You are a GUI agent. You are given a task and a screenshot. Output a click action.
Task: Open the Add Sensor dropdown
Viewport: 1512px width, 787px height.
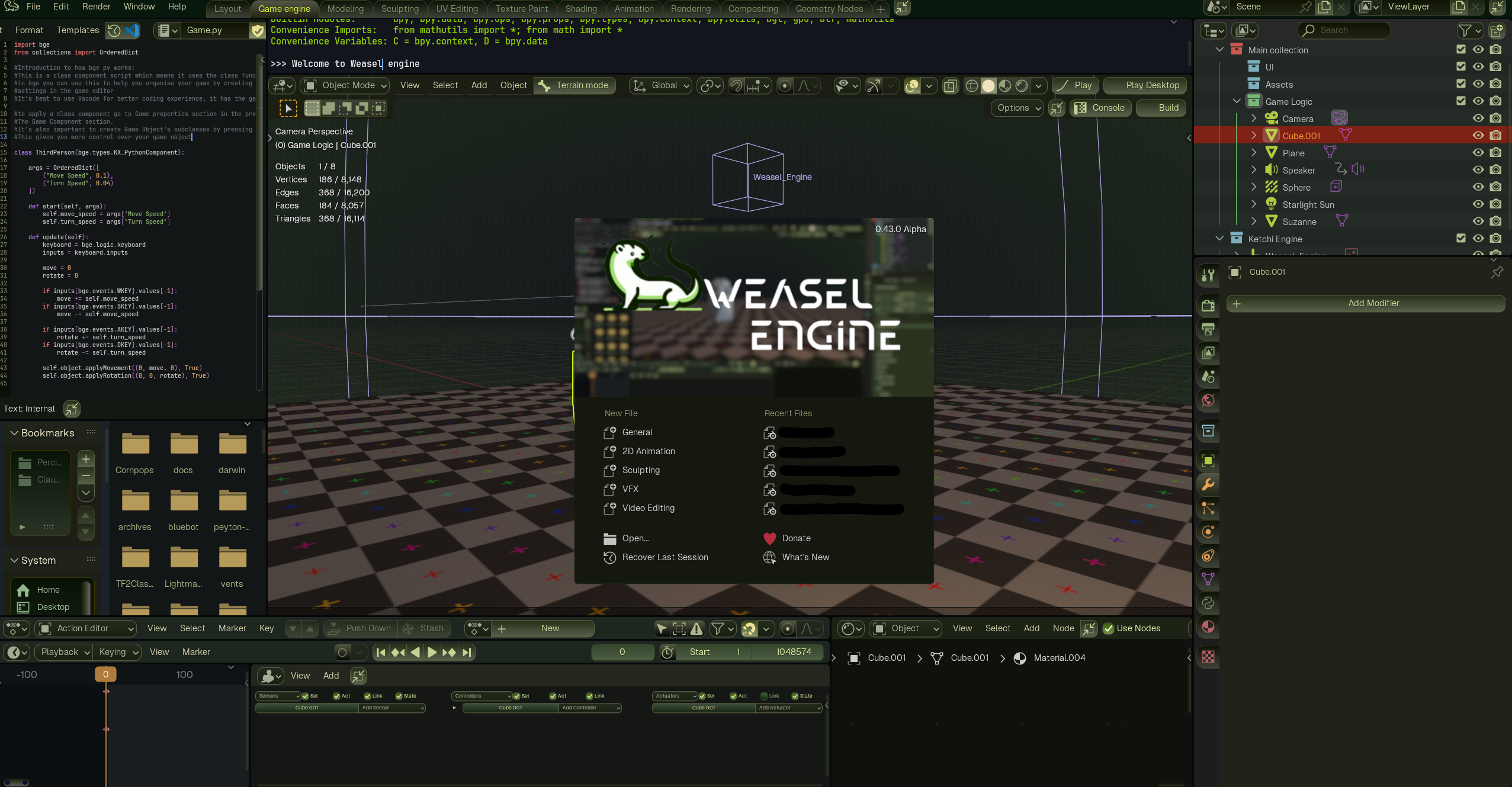click(392, 708)
